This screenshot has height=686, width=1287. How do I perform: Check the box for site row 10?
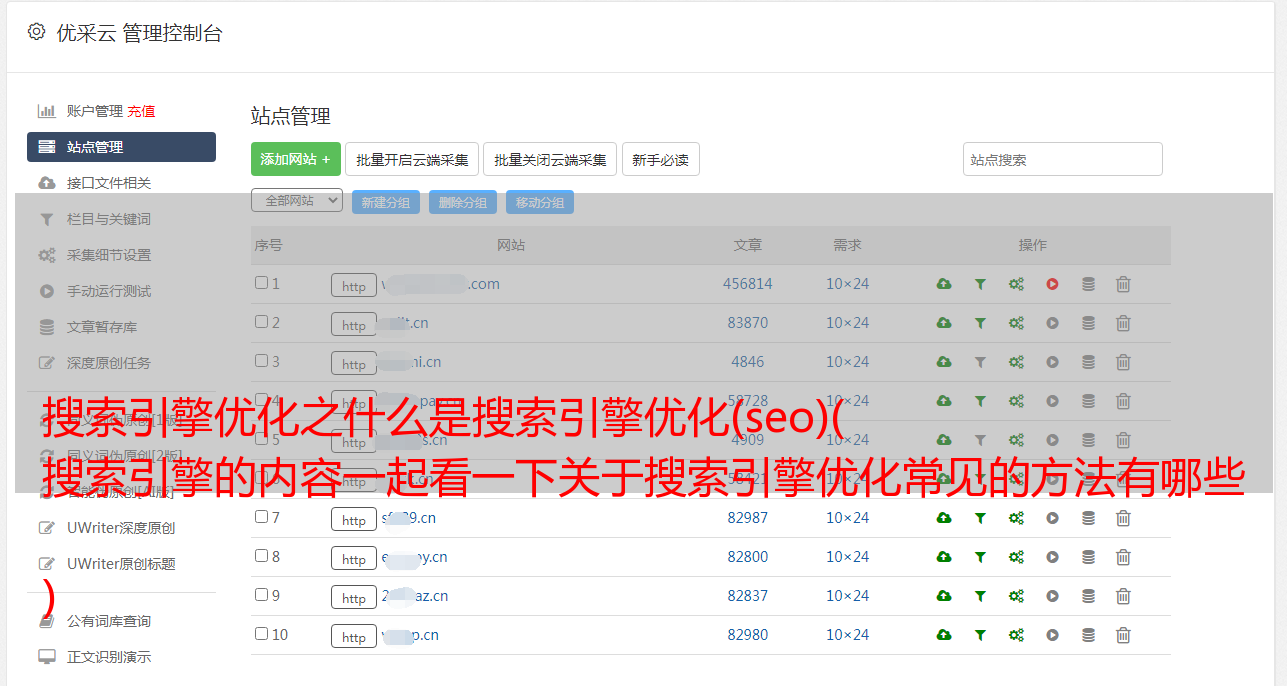(261, 634)
